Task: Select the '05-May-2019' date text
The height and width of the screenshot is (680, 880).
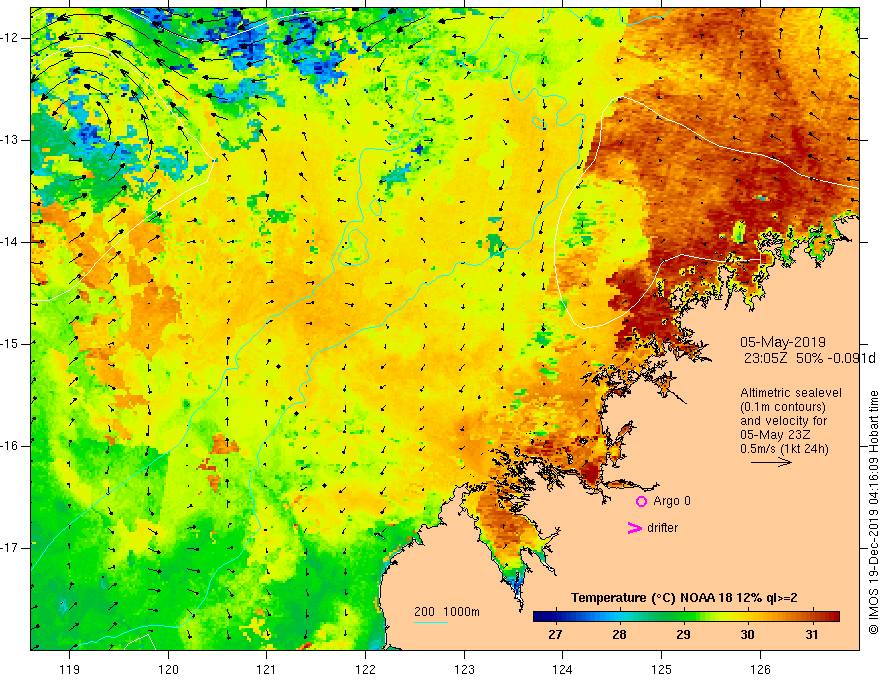Action: click(x=782, y=342)
